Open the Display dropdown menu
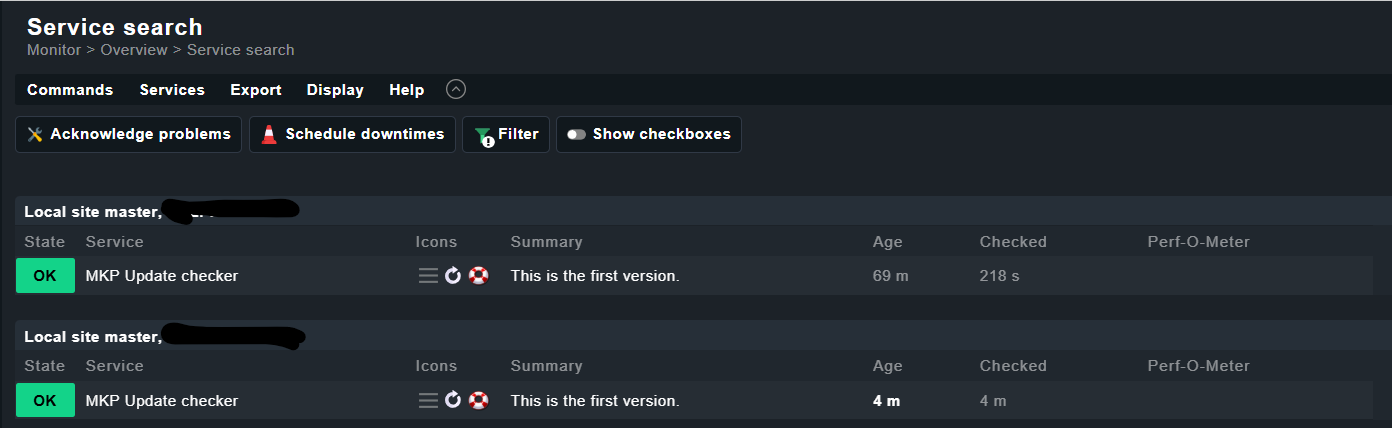The image size is (1392, 428). click(x=335, y=90)
